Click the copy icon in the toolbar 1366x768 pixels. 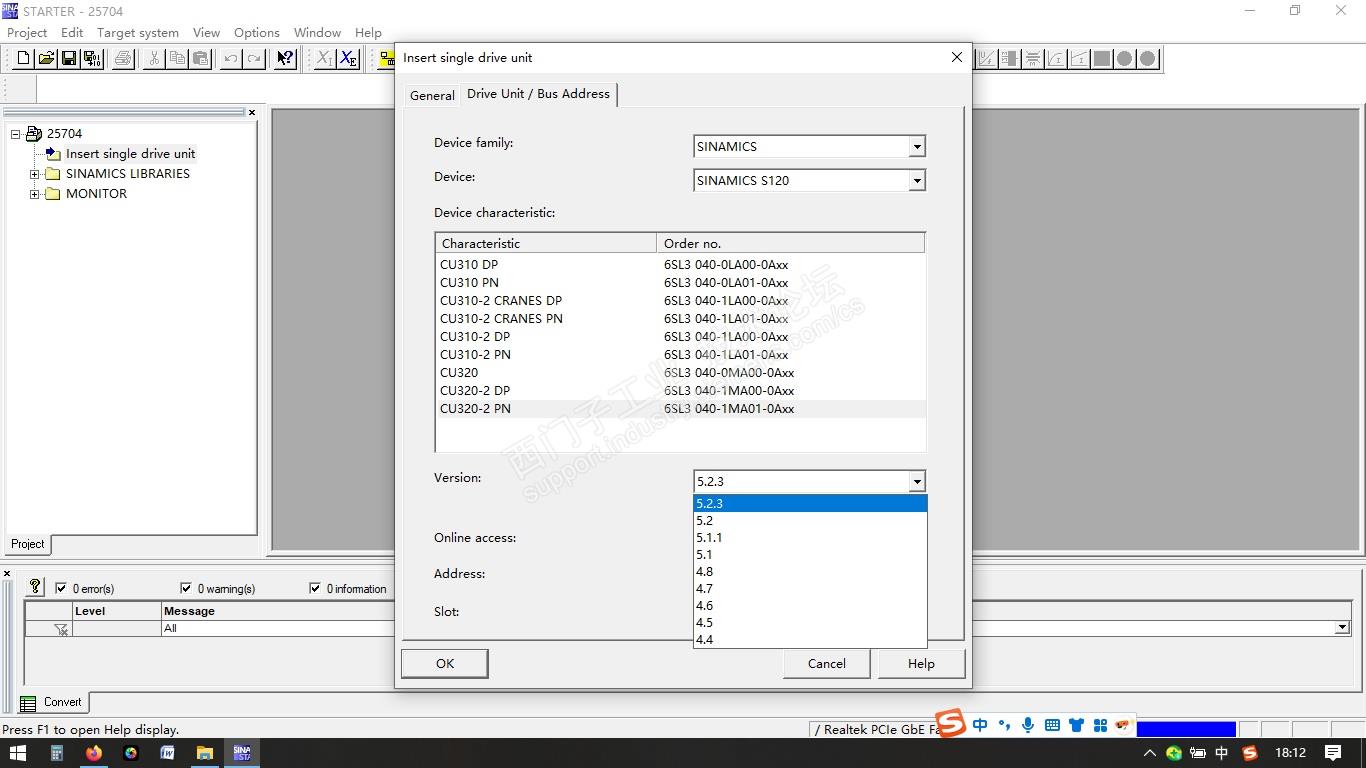[177, 59]
